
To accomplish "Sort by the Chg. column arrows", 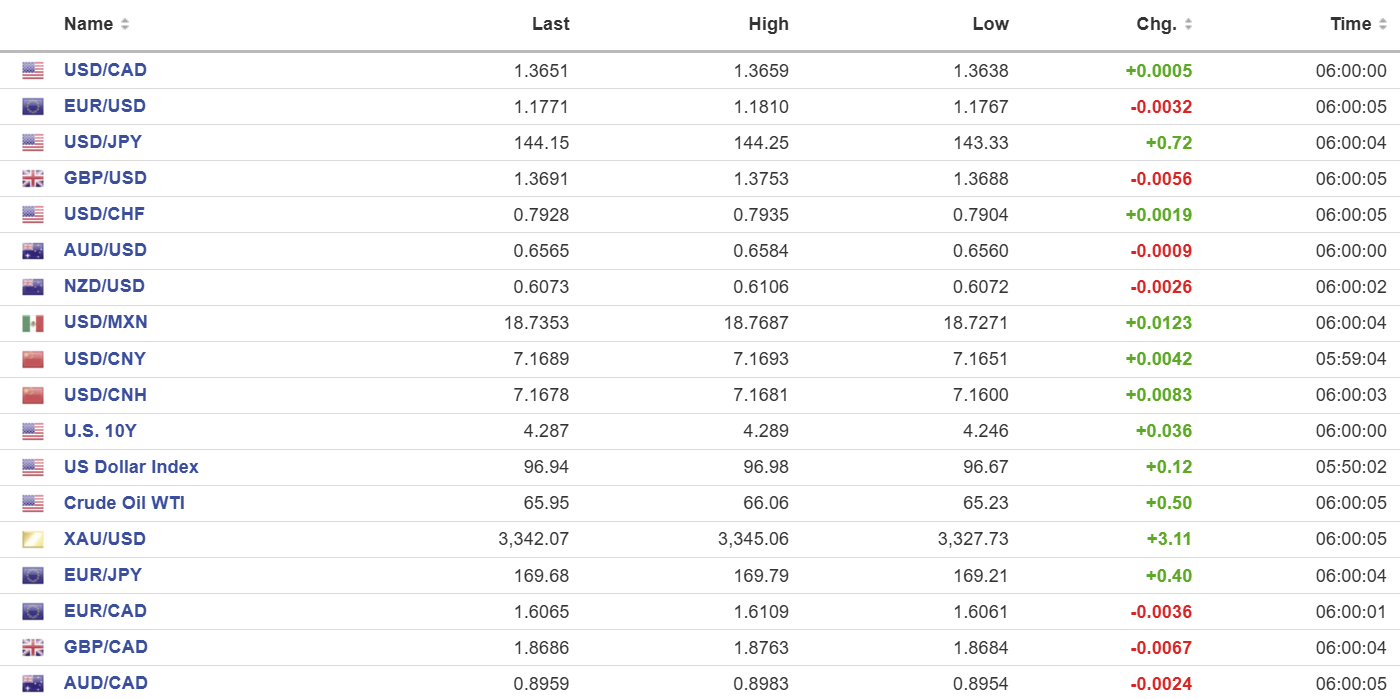I will coord(1188,24).
